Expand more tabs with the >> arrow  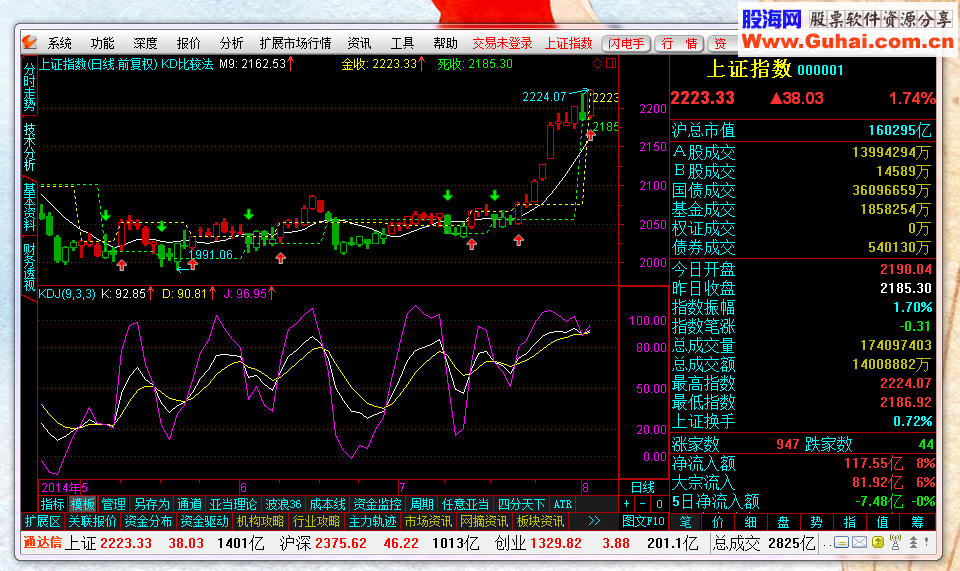[x=594, y=521]
